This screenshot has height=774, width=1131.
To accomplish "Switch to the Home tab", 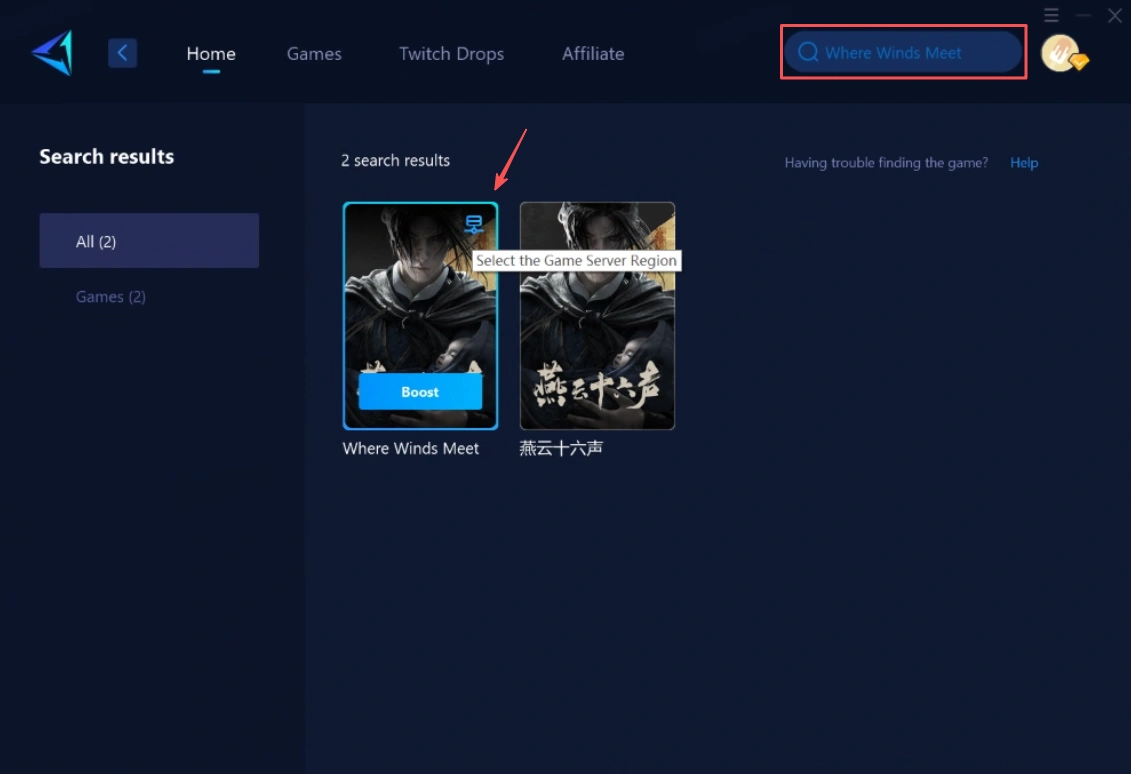I will (x=211, y=54).
